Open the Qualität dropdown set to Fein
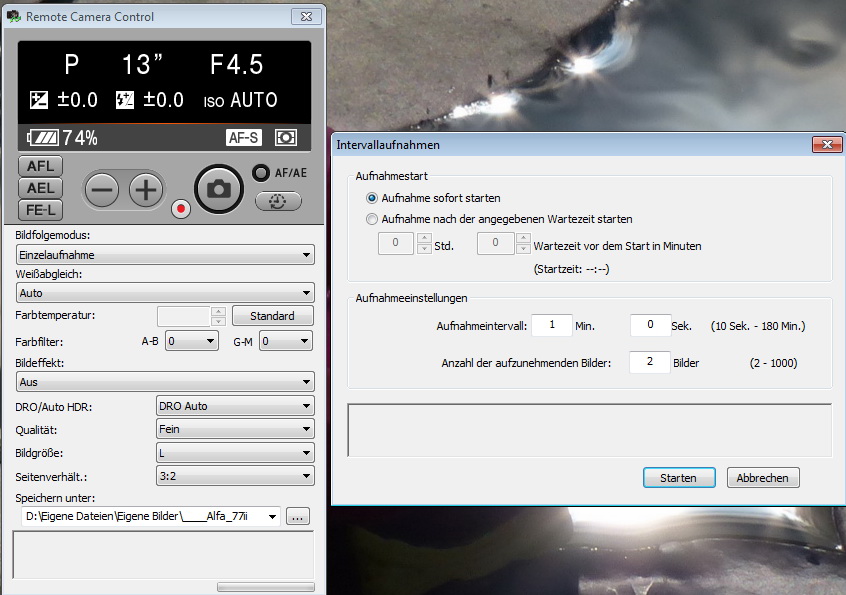The image size is (846, 595). 236,429
